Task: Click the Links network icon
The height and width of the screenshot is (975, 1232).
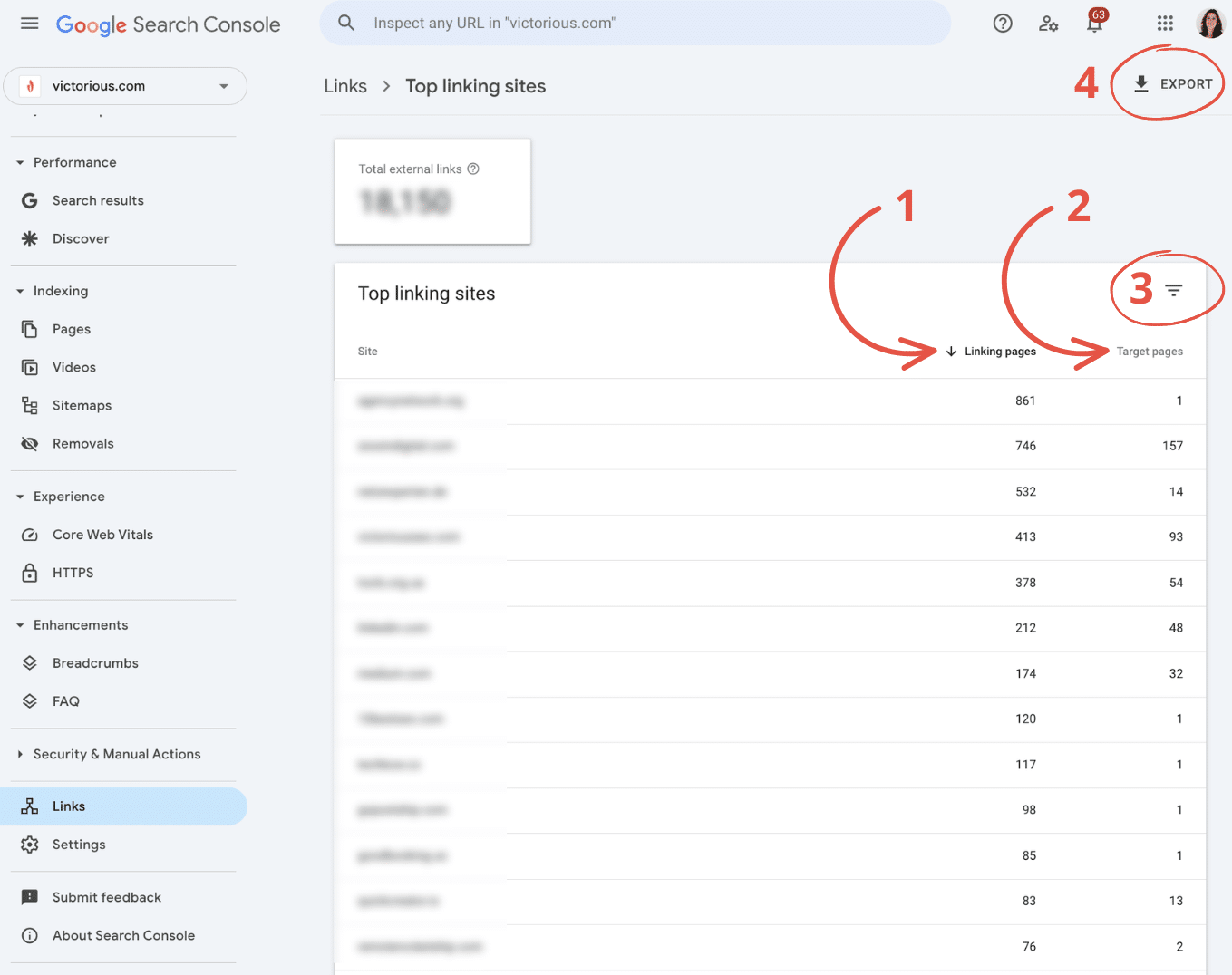Action: [30, 806]
